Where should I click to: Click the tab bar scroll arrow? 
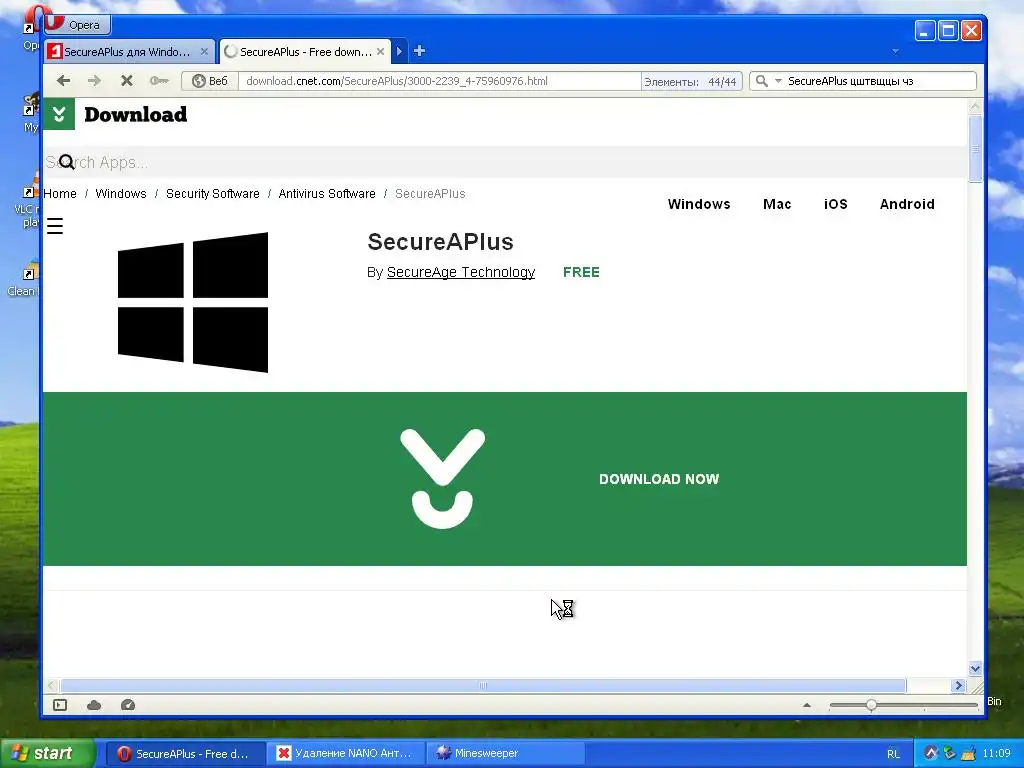tap(399, 51)
